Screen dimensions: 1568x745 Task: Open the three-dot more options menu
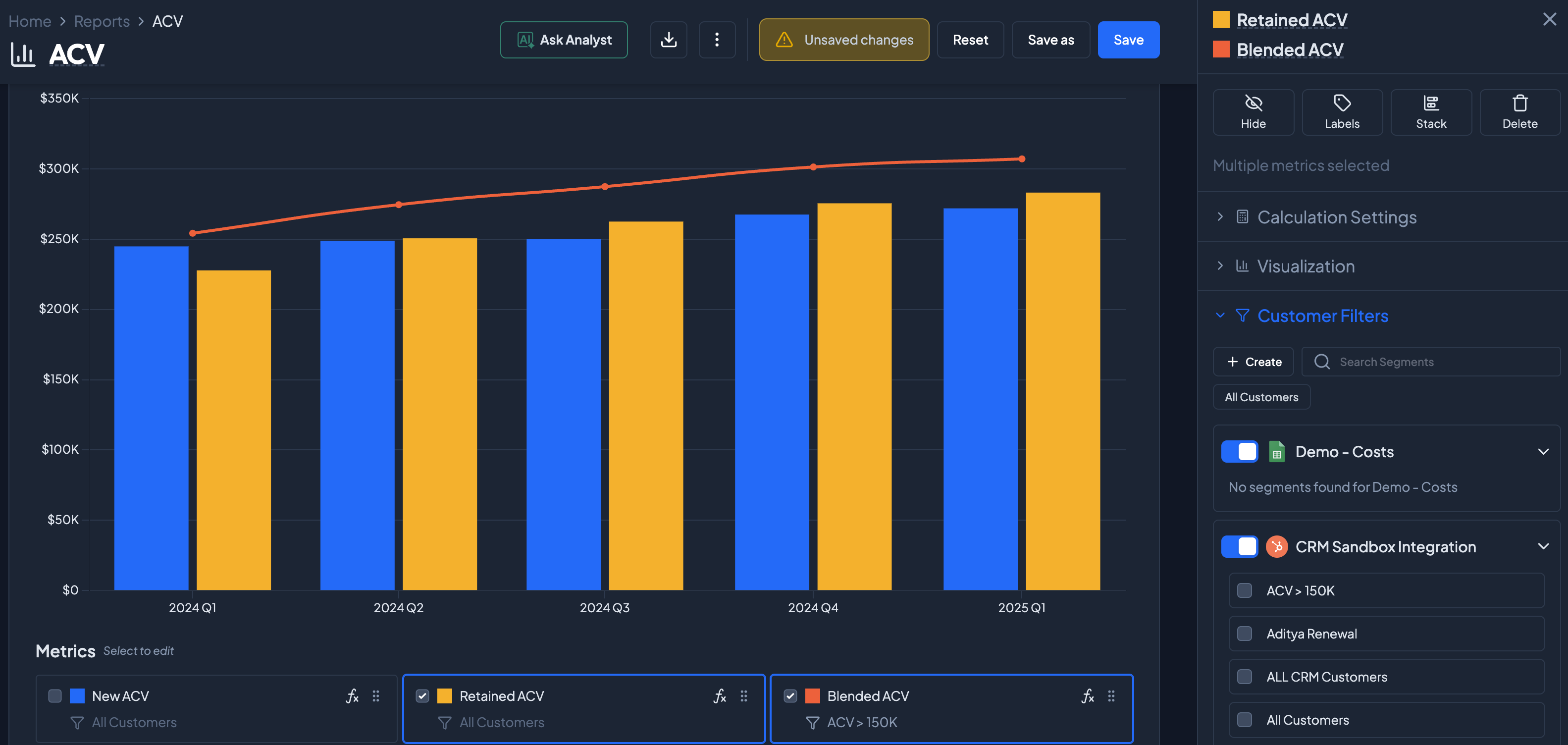pyautogui.click(x=717, y=40)
